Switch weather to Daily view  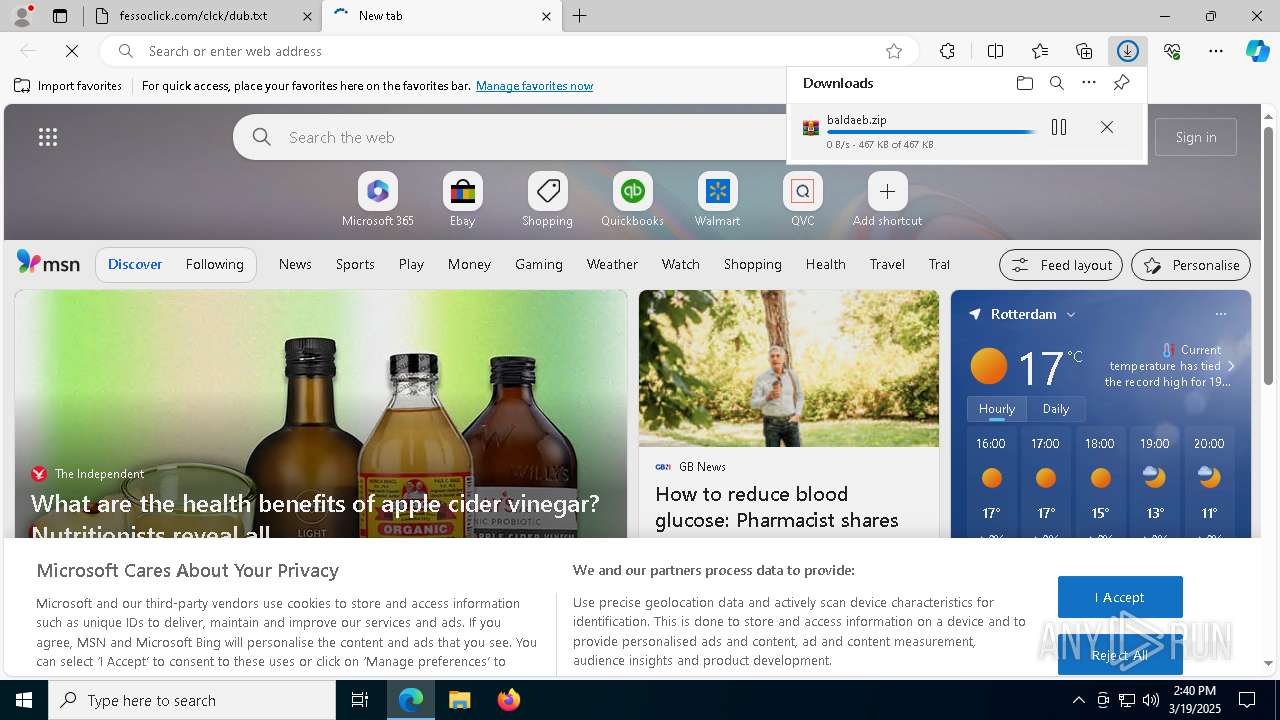1056,409
